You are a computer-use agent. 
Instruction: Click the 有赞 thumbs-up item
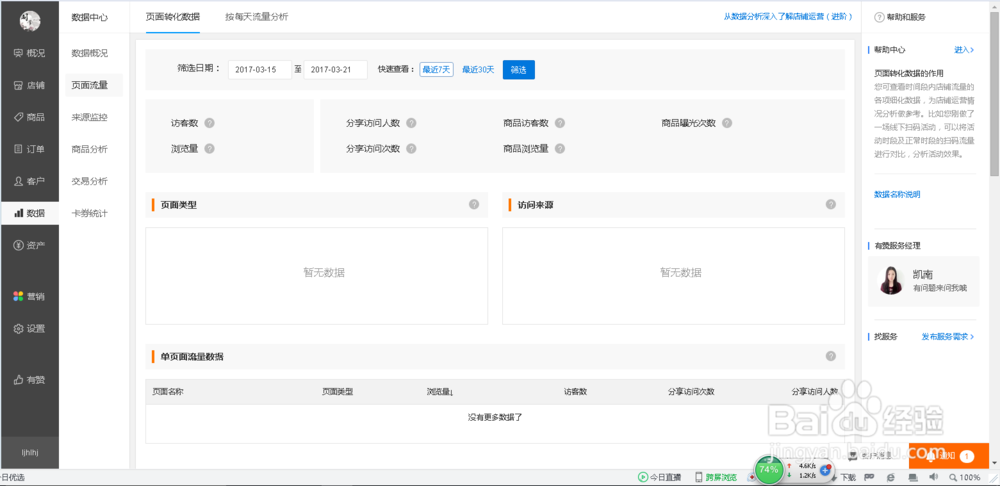click(29, 380)
